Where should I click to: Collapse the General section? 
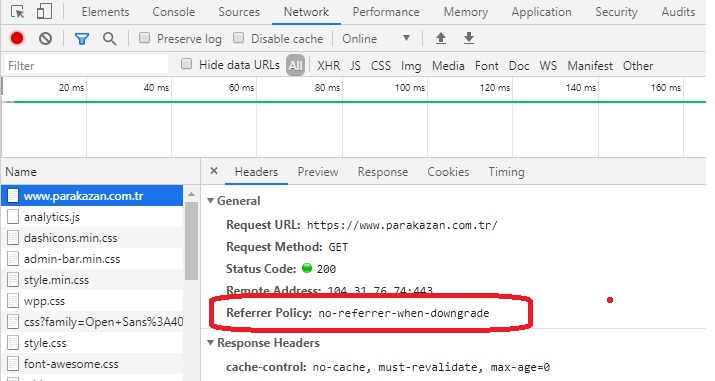(x=210, y=201)
